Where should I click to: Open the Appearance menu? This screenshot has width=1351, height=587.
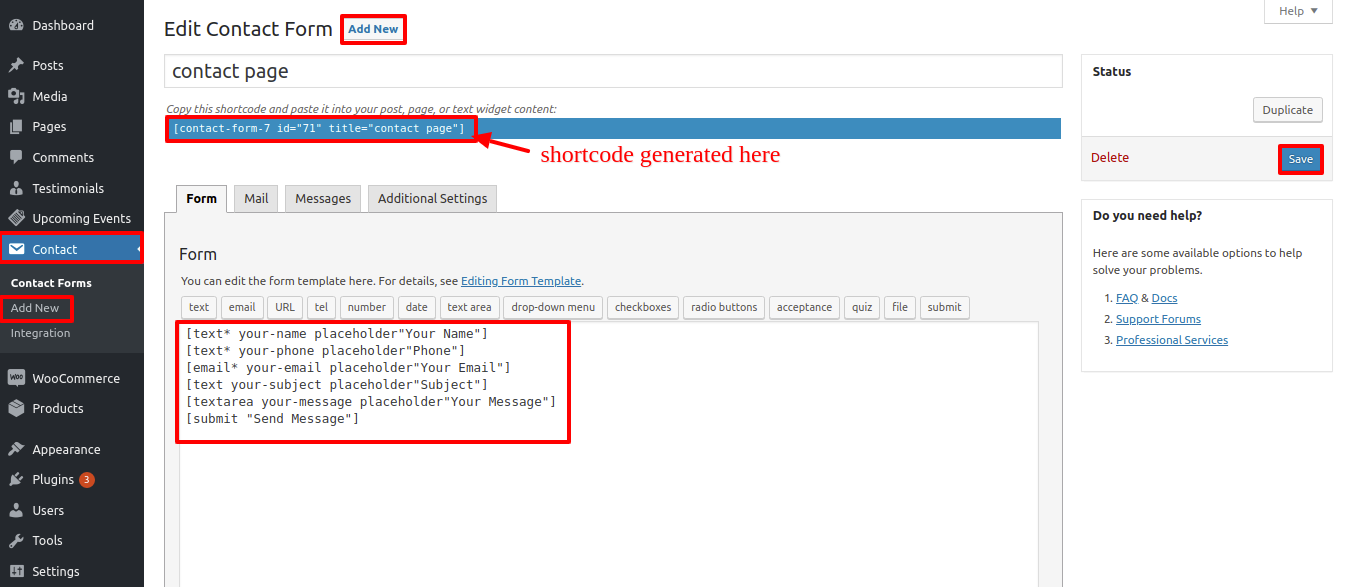pos(66,449)
